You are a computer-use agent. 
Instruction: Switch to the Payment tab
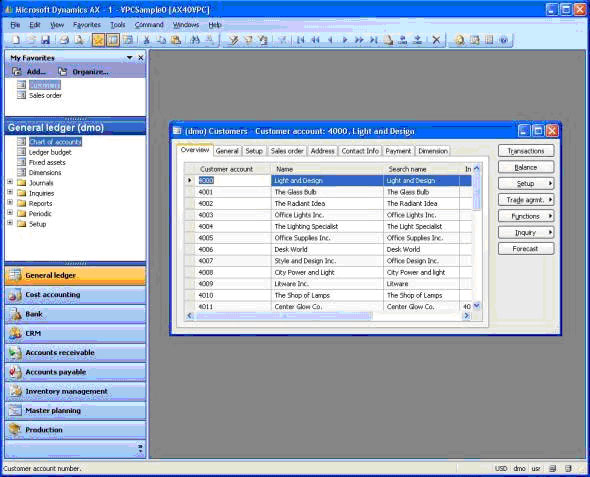pos(398,151)
